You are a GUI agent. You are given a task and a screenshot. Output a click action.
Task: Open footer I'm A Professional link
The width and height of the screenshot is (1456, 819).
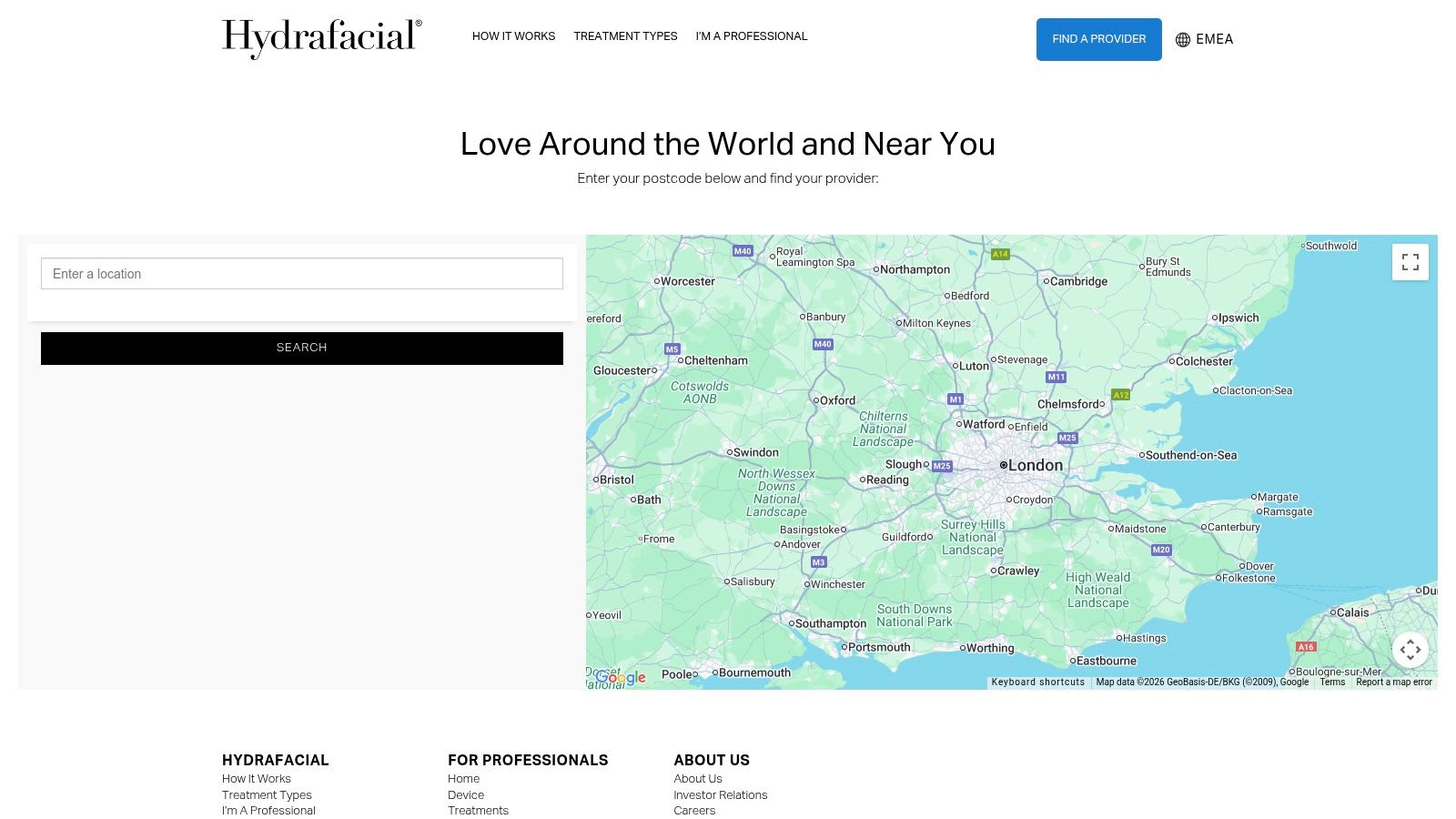point(268,811)
